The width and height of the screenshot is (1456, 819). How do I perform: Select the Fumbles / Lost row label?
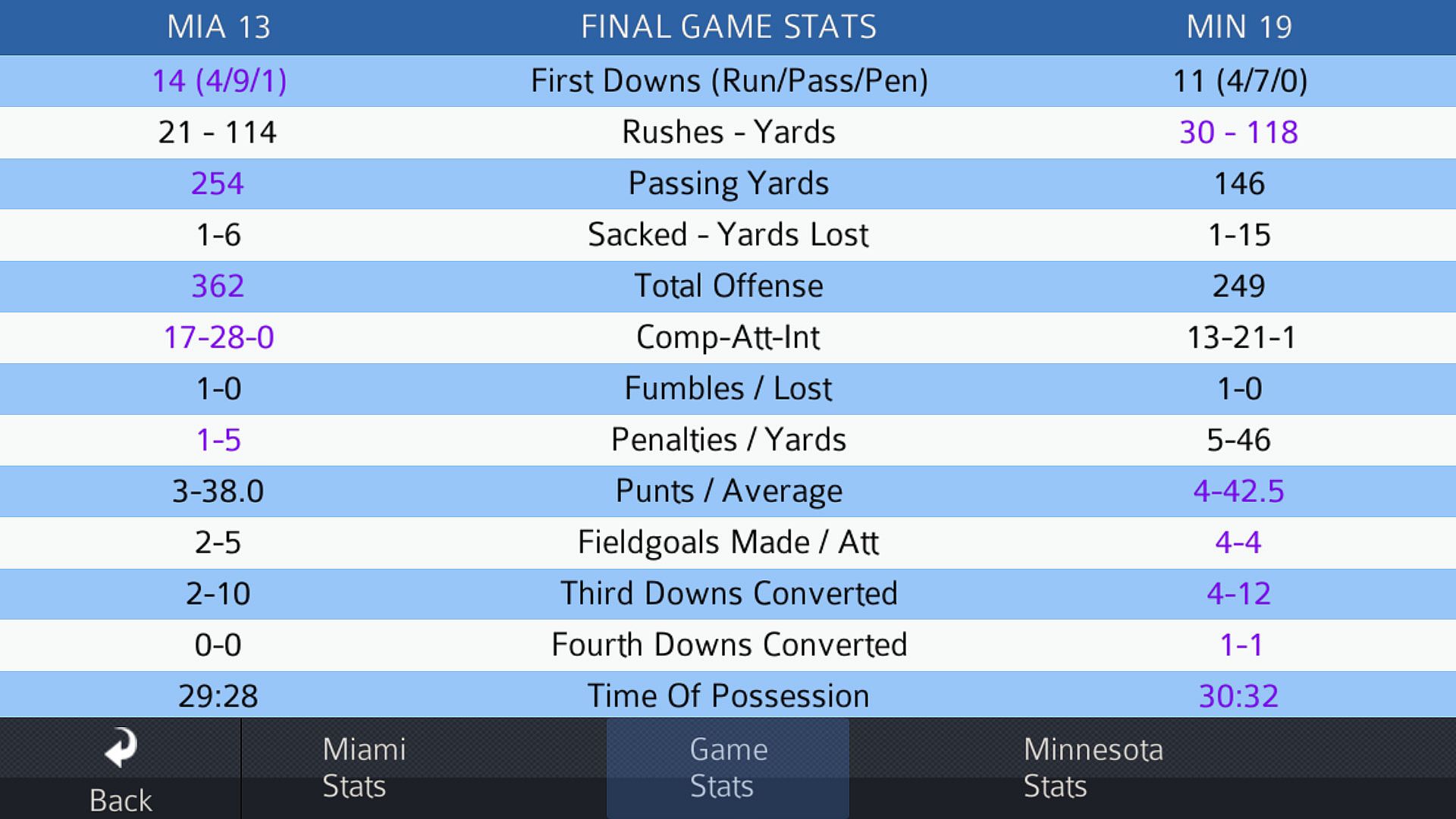tap(728, 389)
